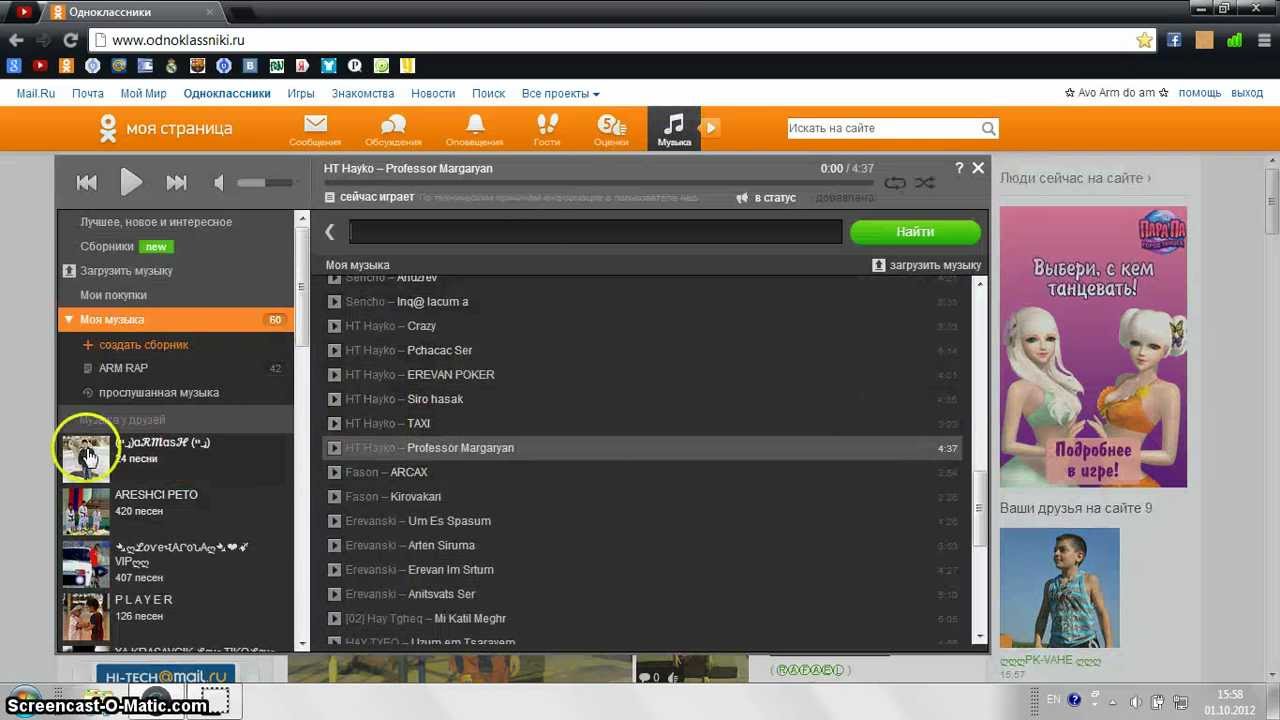Open Гости footprints icon
This screenshot has width=1280, height=720.
pos(547,129)
